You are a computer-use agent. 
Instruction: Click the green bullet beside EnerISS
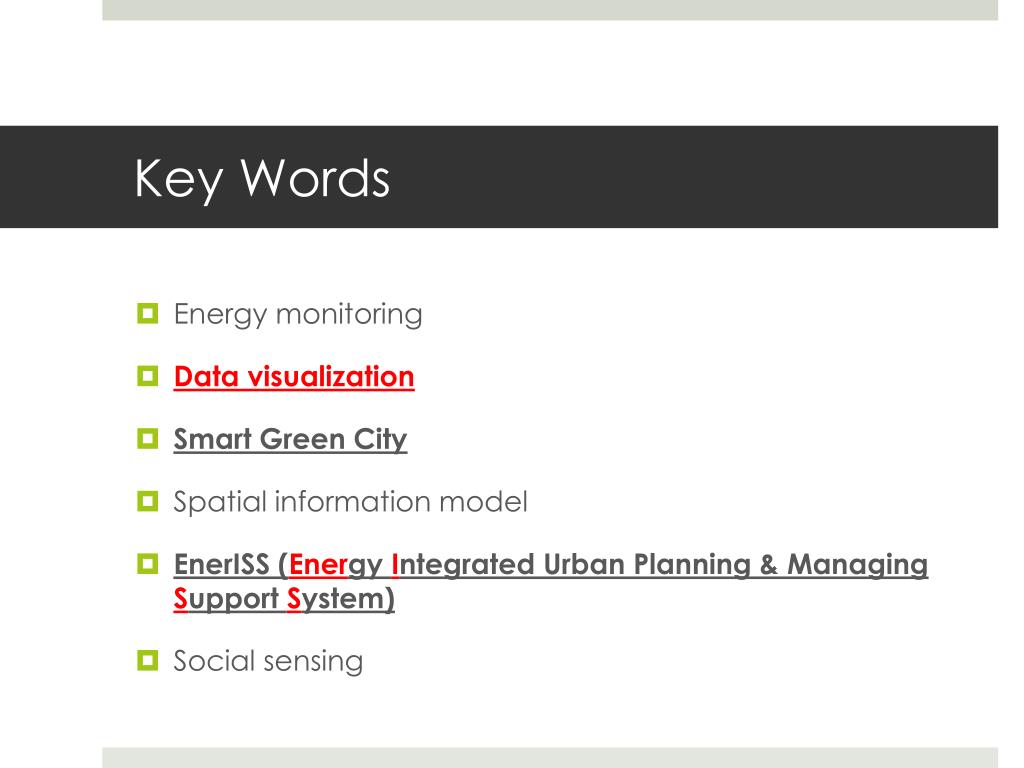(x=148, y=564)
